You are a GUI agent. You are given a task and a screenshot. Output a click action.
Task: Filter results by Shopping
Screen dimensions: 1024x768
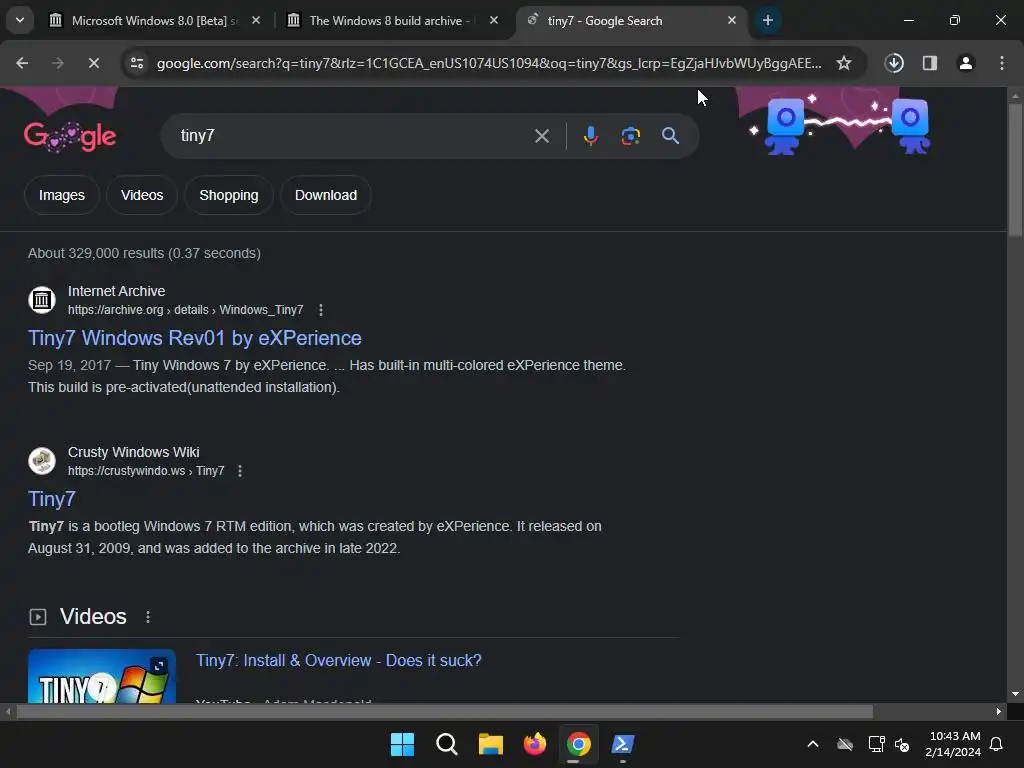pos(229,195)
